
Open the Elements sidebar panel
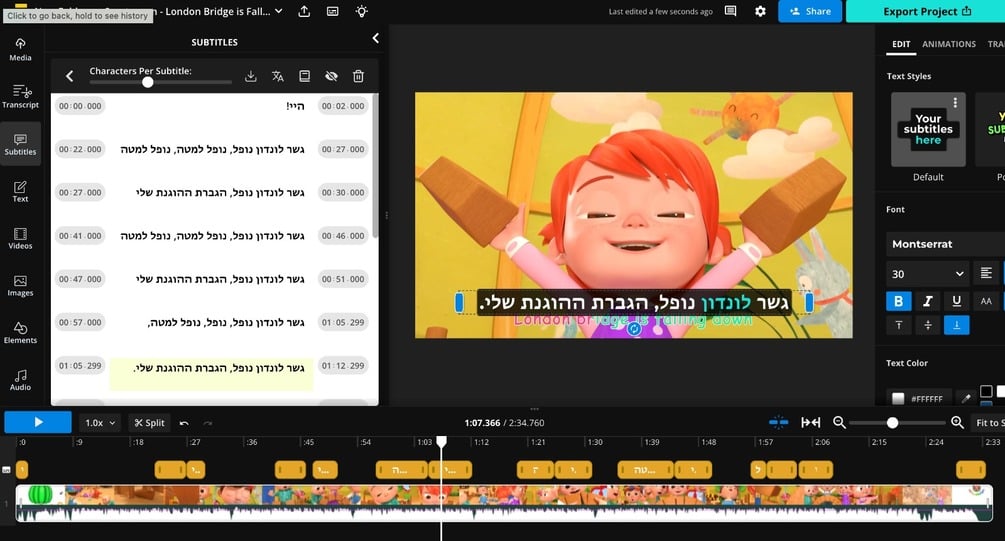pos(21,332)
